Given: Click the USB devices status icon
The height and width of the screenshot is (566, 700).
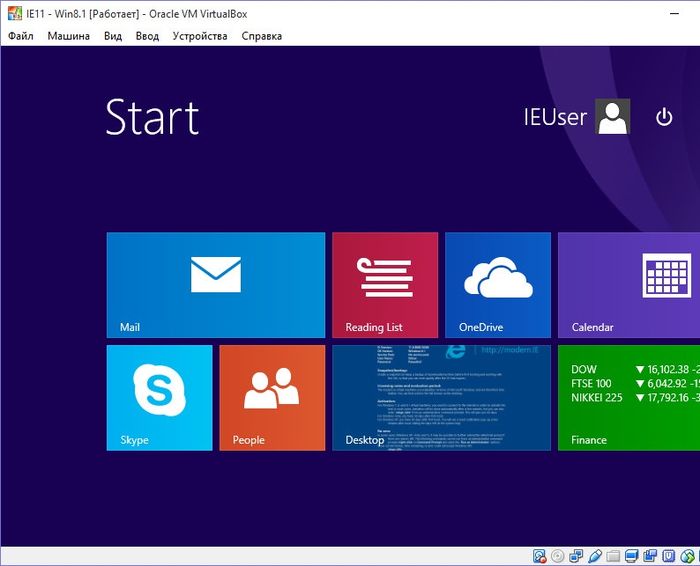Looking at the screenshot, I should (595, 556).
